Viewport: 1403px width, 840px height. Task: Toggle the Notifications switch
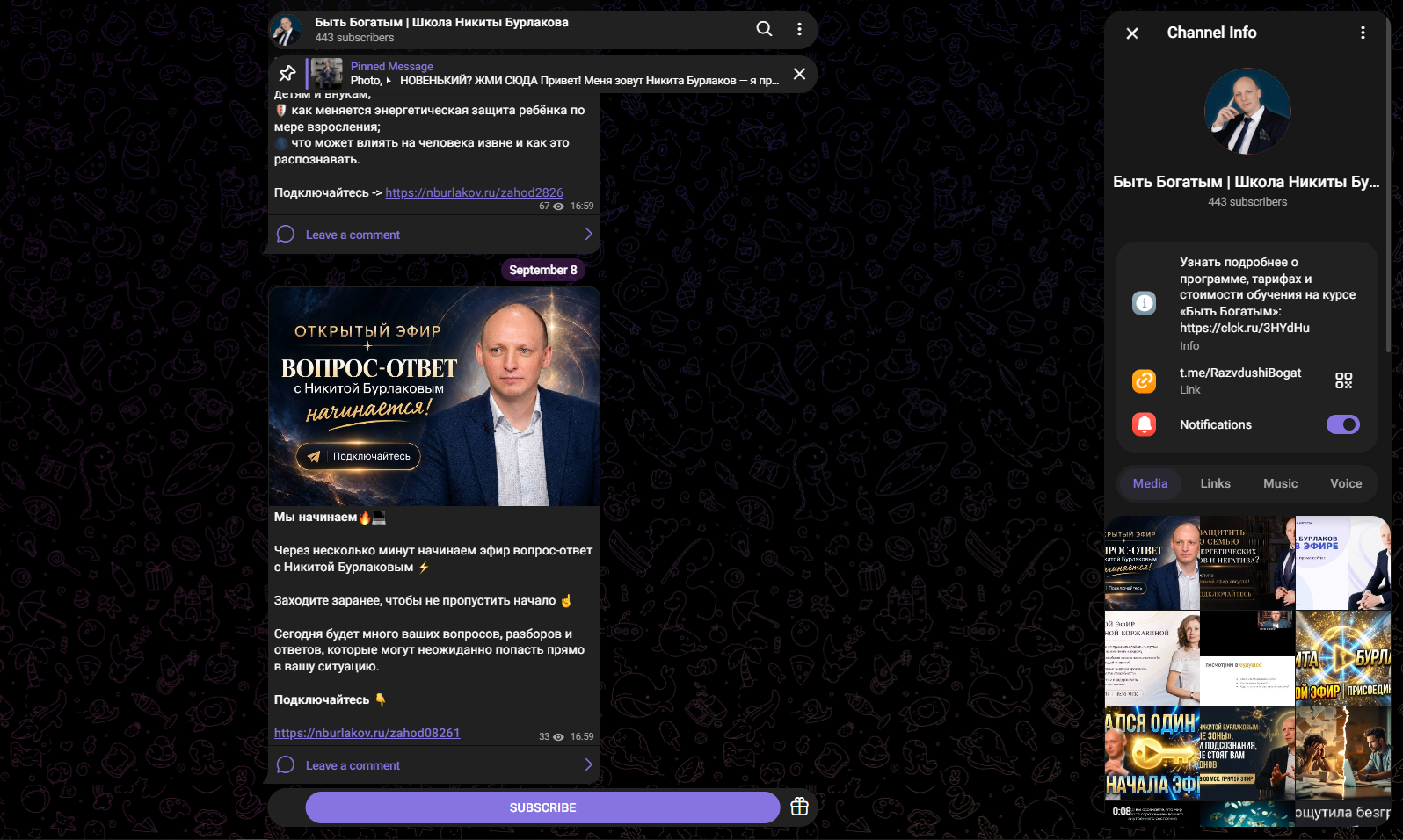point(1342,425)
